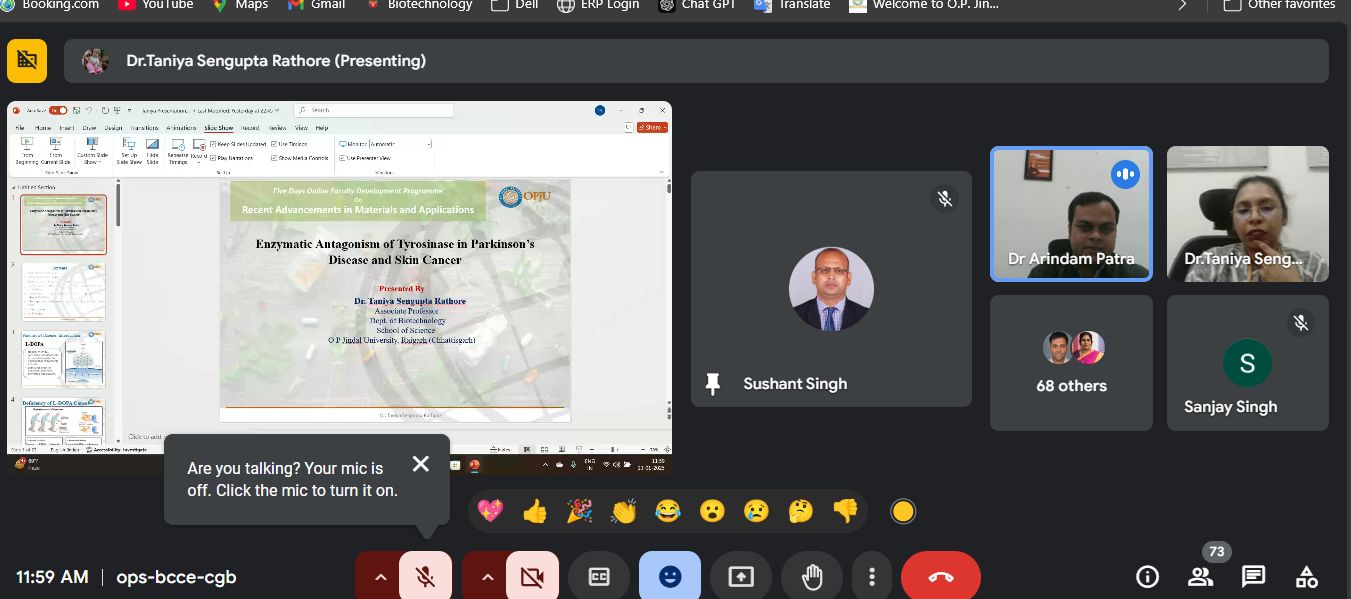Image resolution: width=1351 pixels, height=599 pixels.
Task: Raise your hand in the meeting
Action: pyautogui.click(x=811, y=577)
